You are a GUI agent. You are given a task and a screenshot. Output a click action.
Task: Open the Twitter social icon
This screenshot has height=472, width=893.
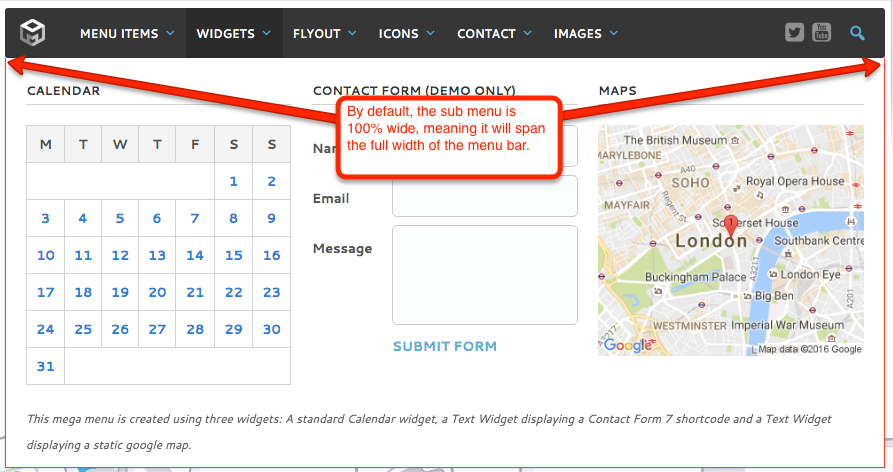point(795,33)
